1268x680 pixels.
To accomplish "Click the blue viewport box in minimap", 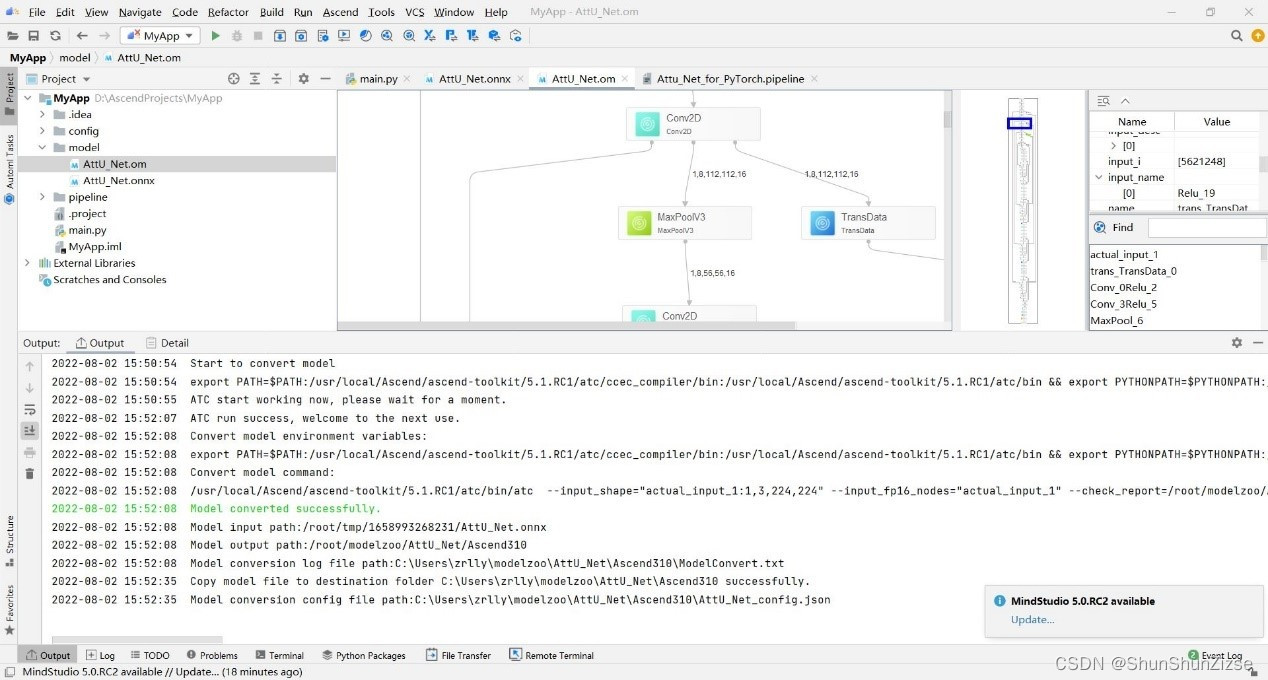I will (1019, 123).
